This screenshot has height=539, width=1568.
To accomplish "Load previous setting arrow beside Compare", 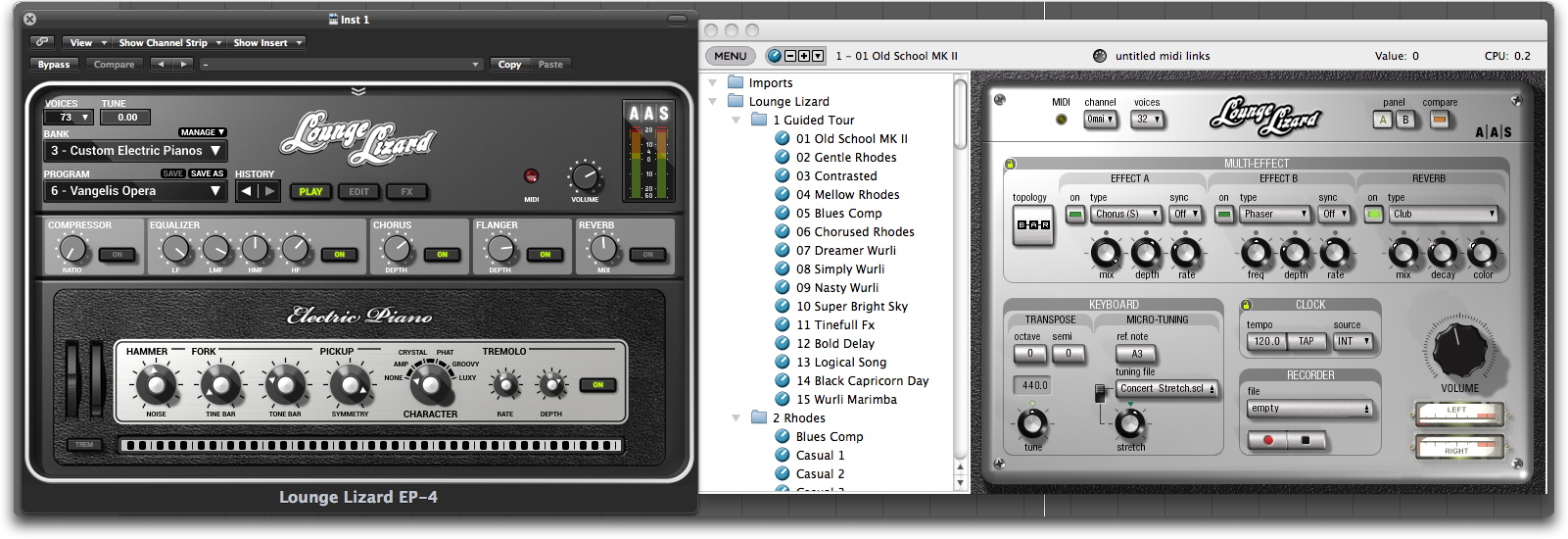I will pos(160,65).
